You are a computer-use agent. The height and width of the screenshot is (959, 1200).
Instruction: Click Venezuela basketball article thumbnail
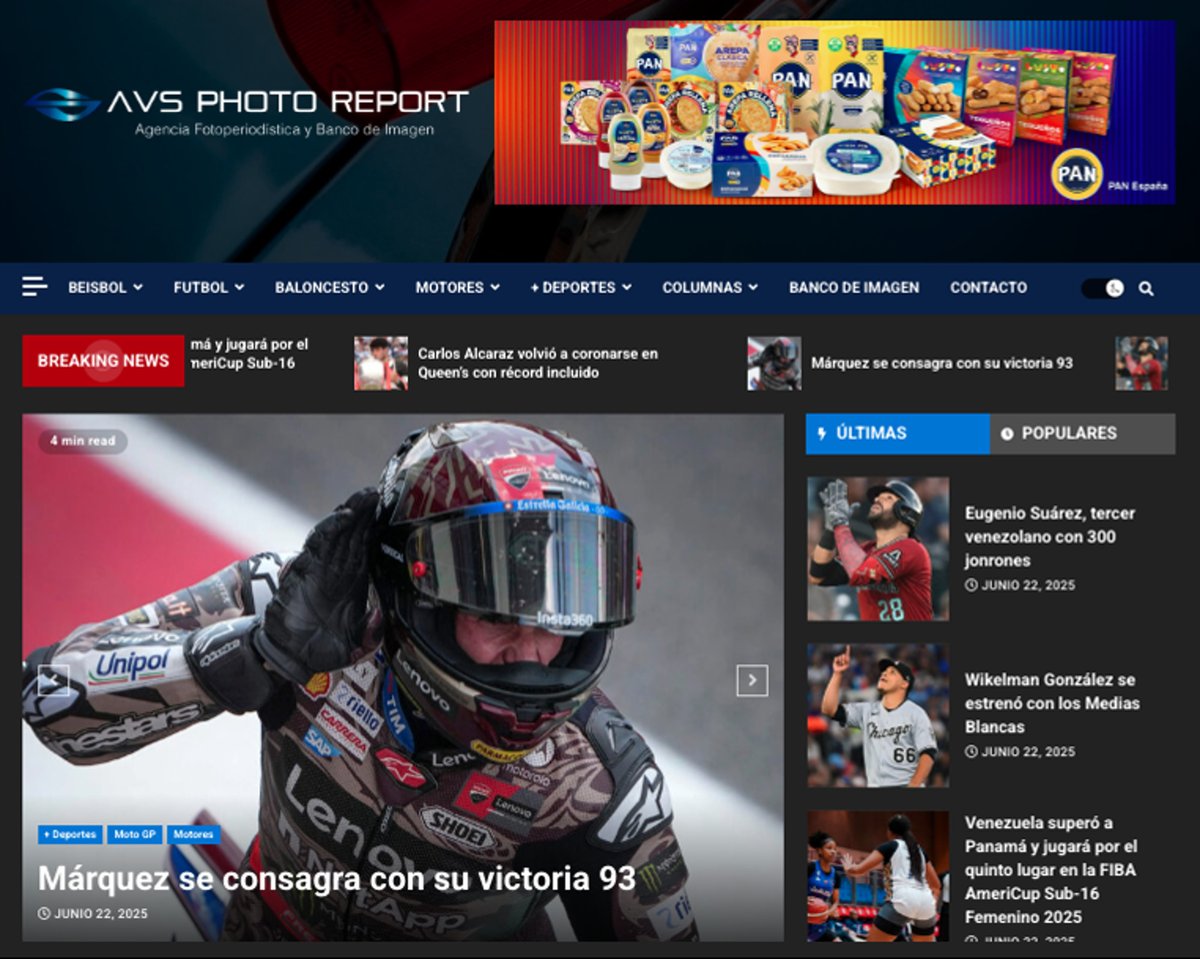click(878, 876)
